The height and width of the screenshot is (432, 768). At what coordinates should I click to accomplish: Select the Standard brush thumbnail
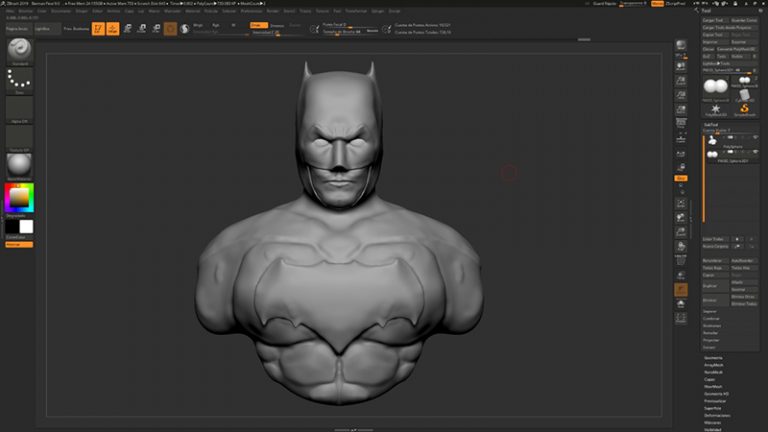(x=19, y=51)
